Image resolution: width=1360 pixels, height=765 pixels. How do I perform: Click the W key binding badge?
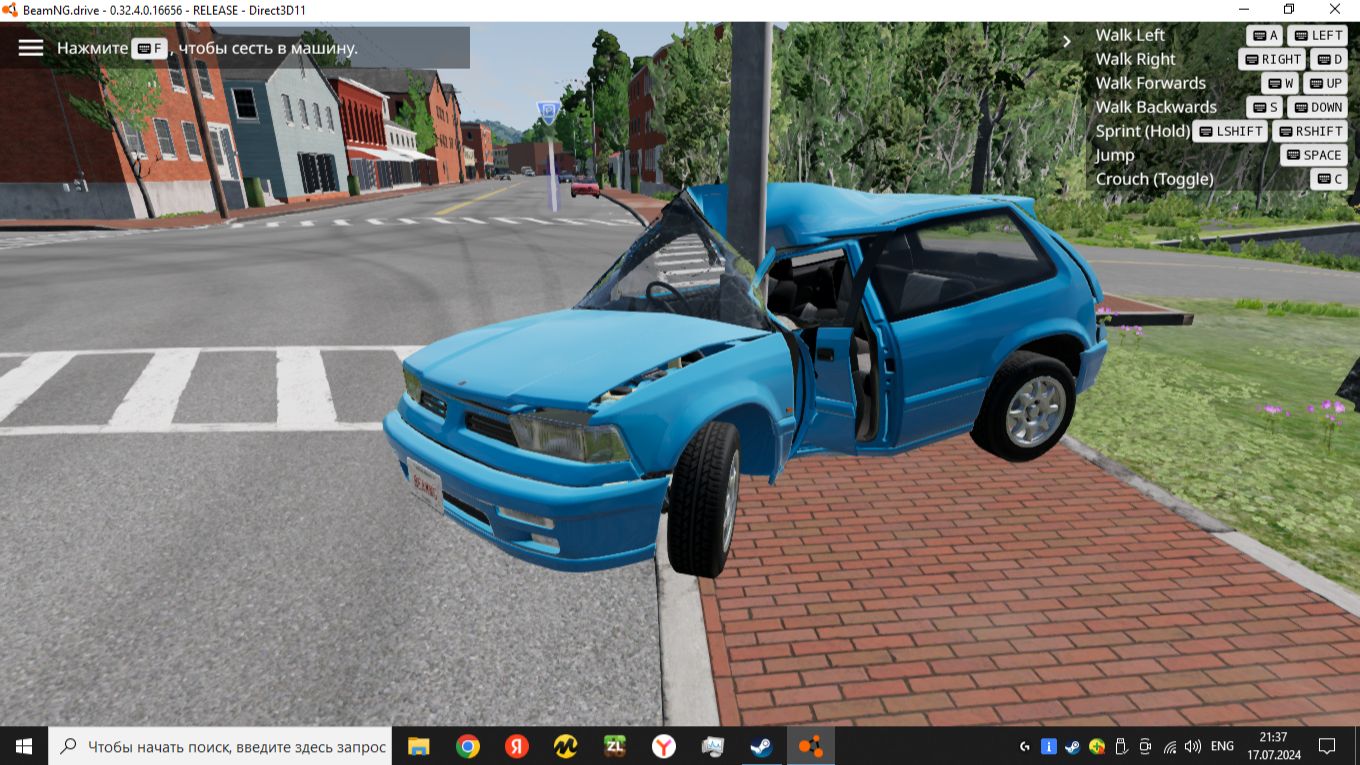(1279, 83)
